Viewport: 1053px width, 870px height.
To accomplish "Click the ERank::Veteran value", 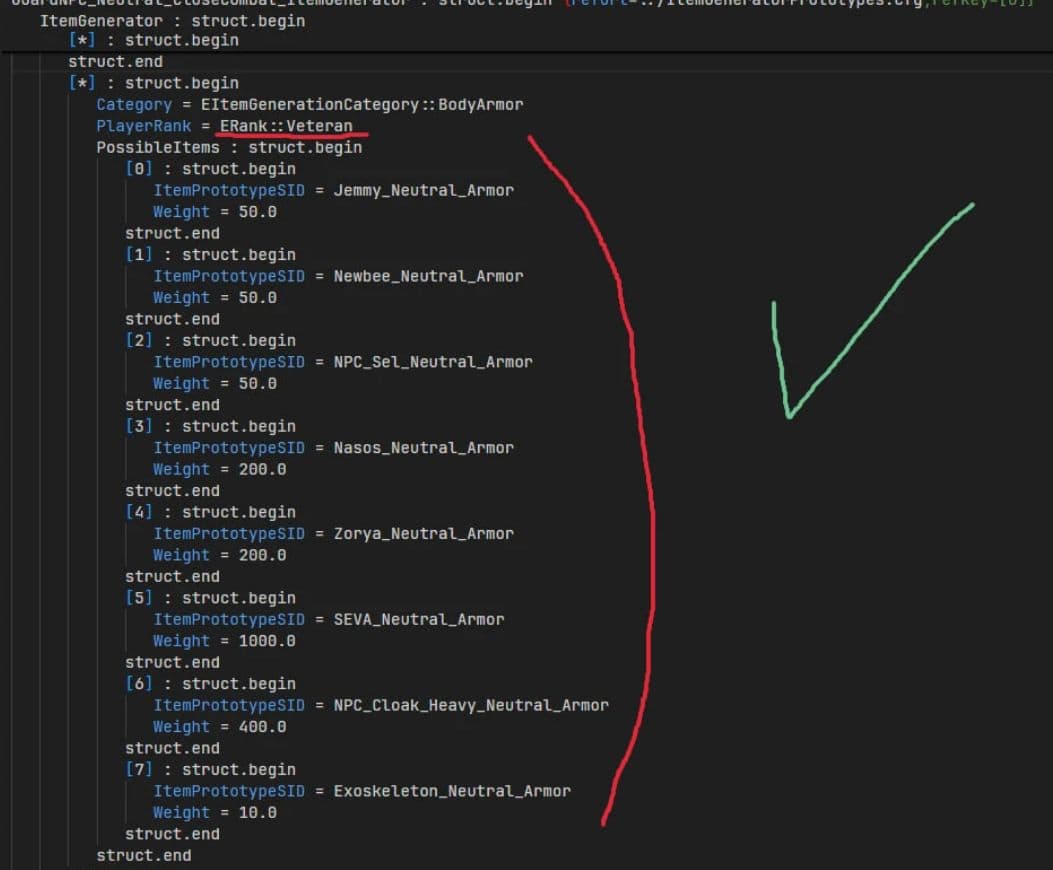I will click(285, 126).
